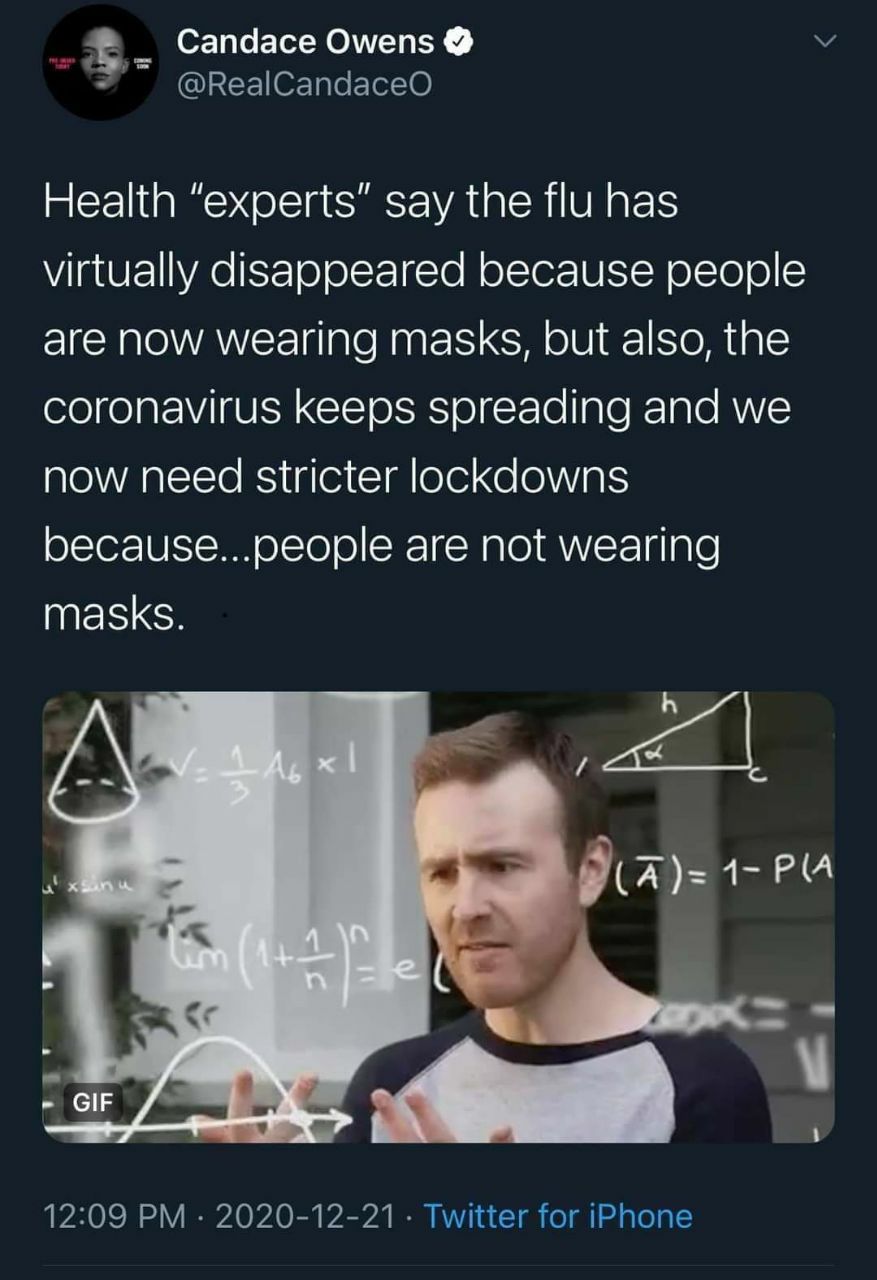Open the Twitter for iPhone source link

coord(558,1216)
